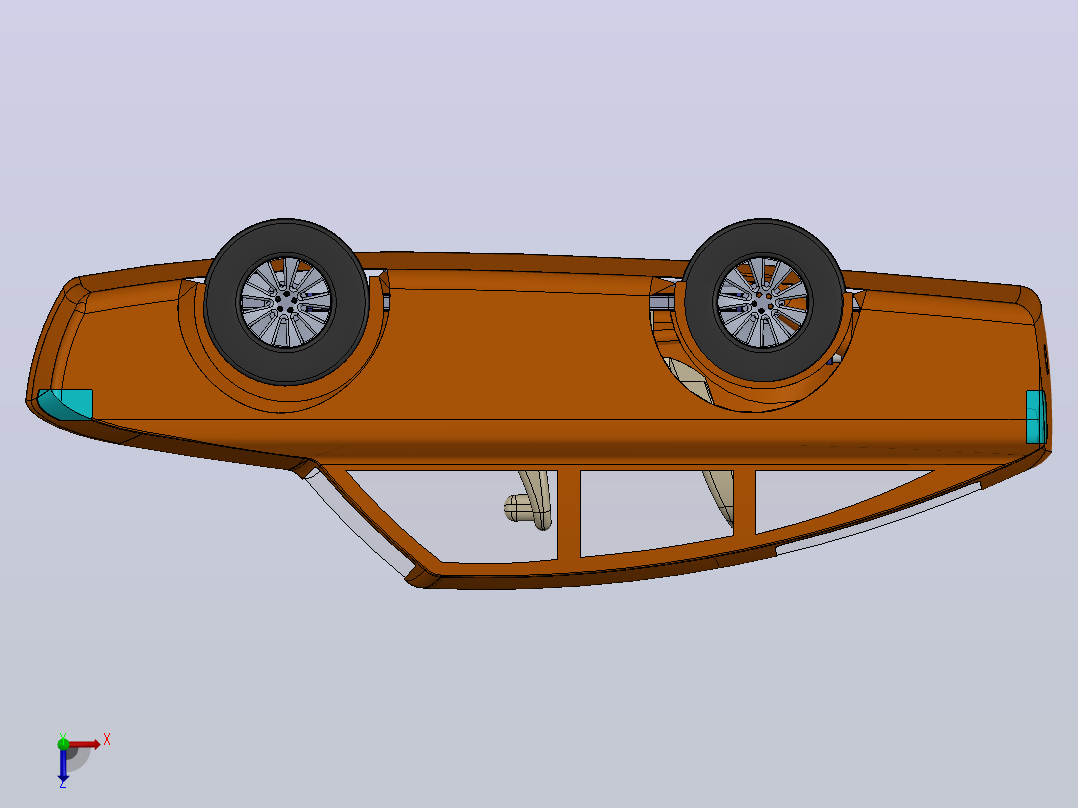Select the teal lamp at the left end
1078x808 pixels.
(x=67, y=404)
